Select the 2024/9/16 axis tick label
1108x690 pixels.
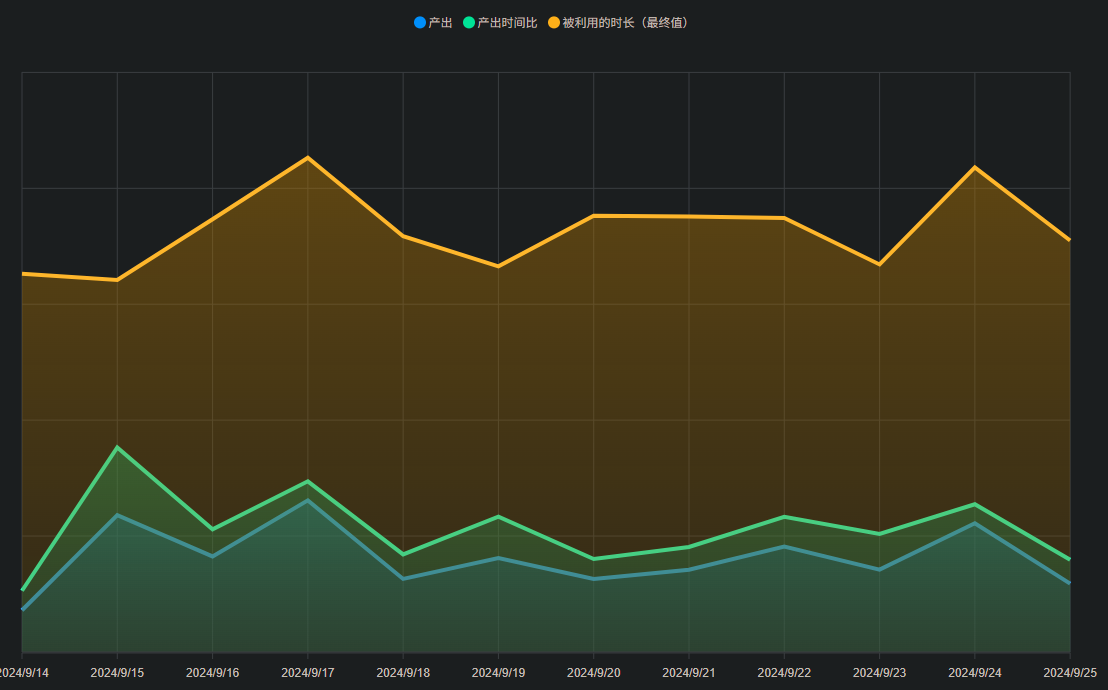[212, 673]
